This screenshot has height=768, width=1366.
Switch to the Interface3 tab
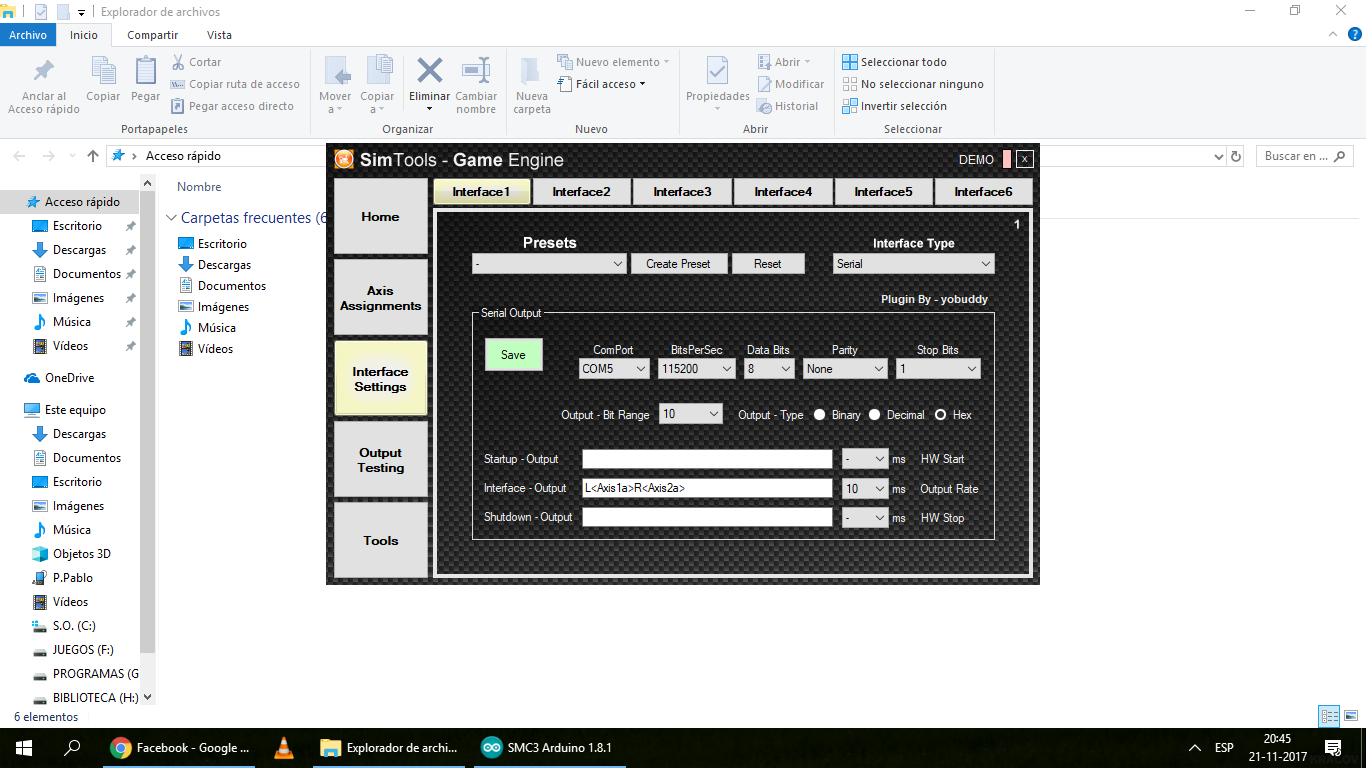682,192
